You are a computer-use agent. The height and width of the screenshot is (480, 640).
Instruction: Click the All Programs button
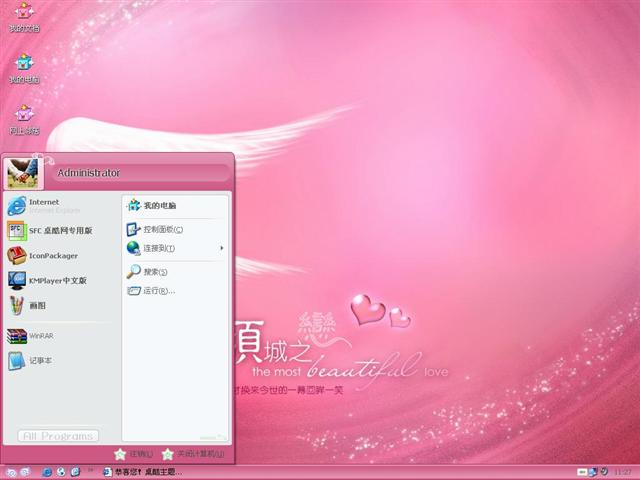[58, 436]
